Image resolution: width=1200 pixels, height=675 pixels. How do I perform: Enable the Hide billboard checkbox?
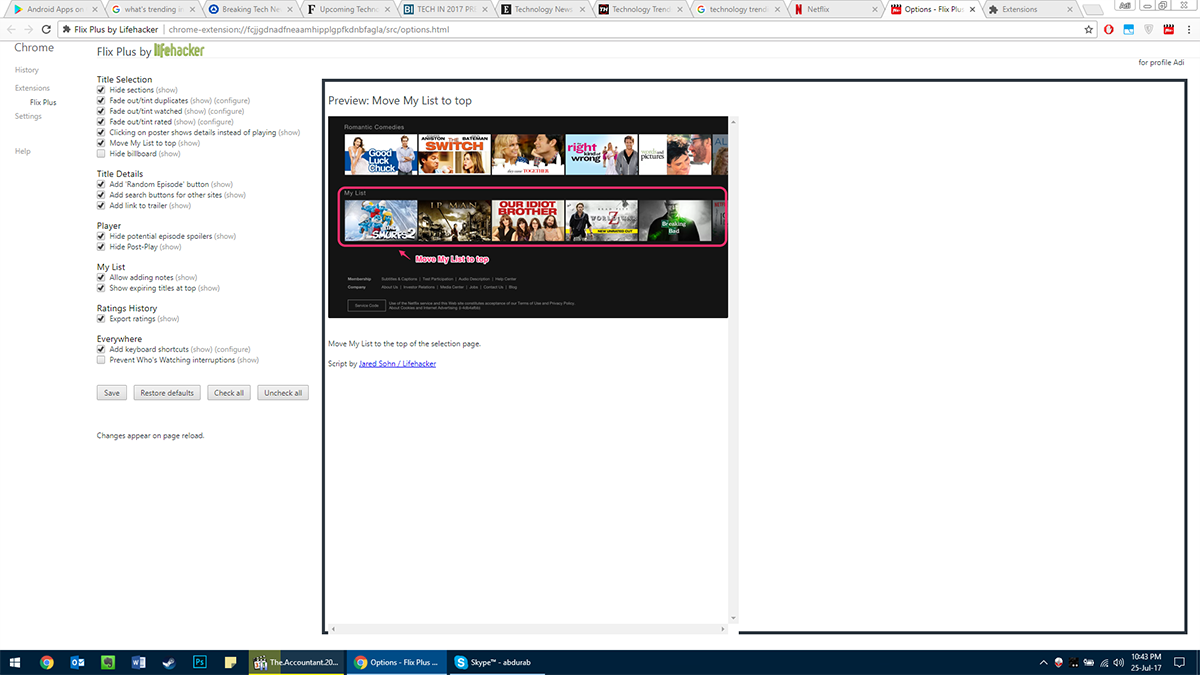(101, 154)
